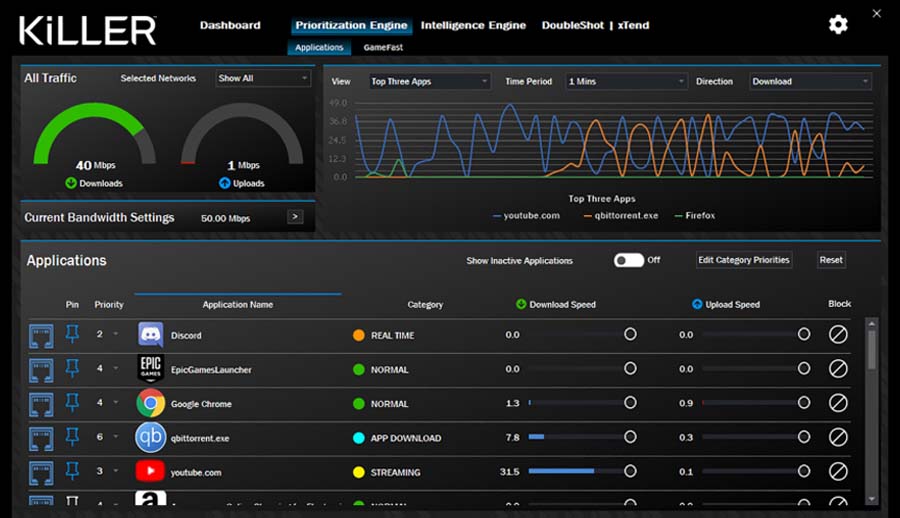Image resolution: width=900 pixels, height=518 pixels.
Task: Block Discord traffic
Action: (x=838, y=334)
